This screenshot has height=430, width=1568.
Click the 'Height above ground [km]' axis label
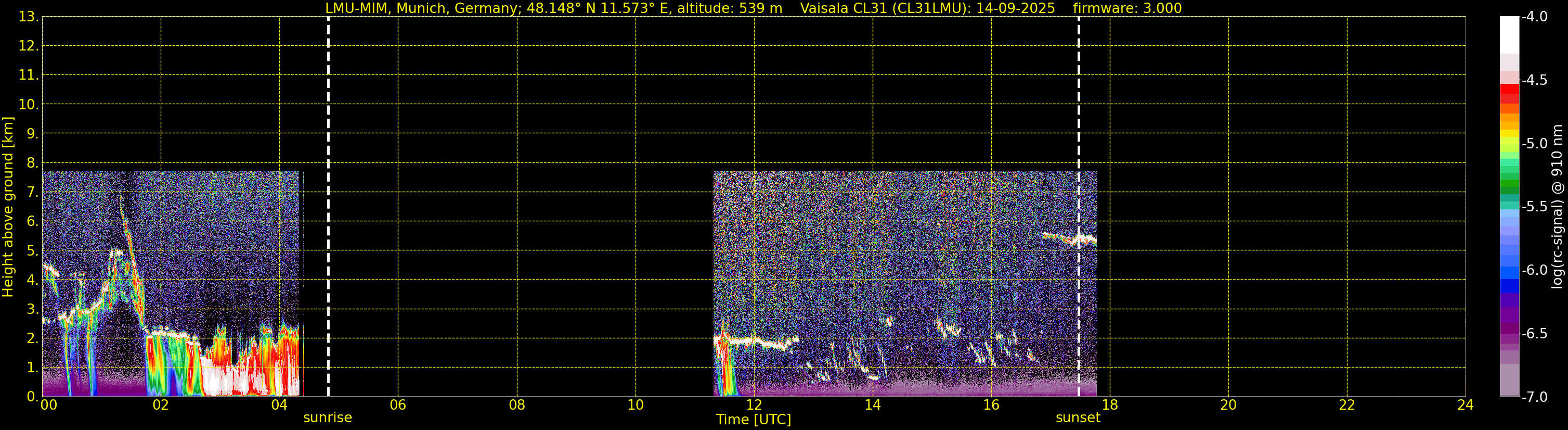tap(8, 207)
